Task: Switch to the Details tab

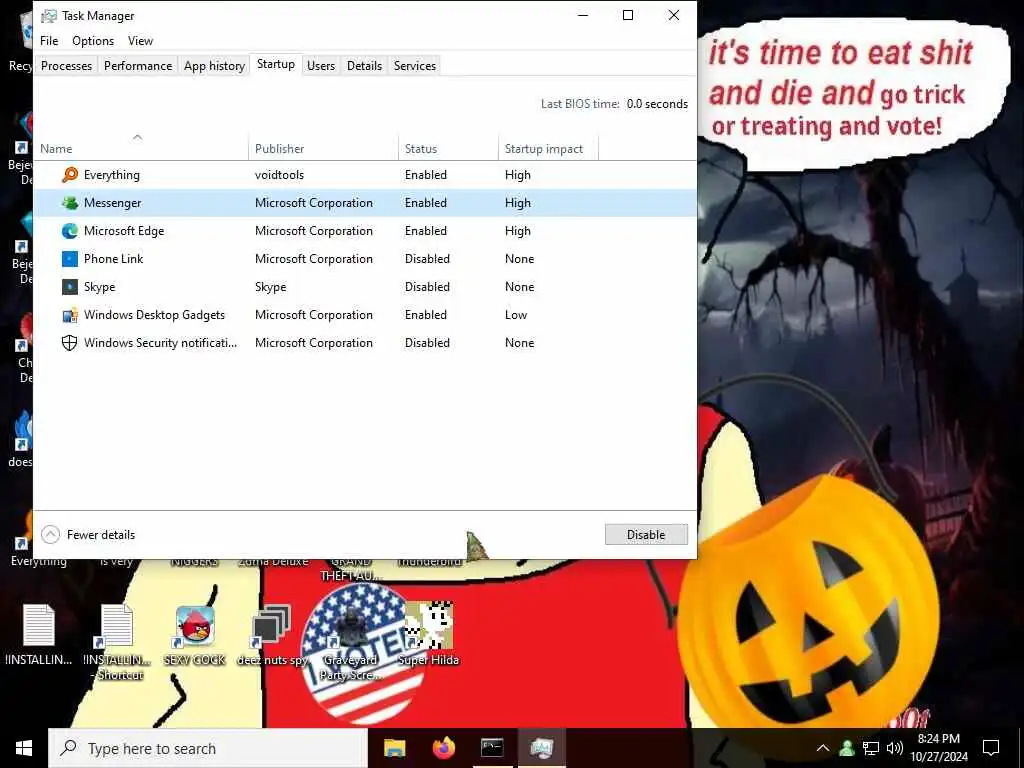Action: pyautogui.click(x=364, y=65)
